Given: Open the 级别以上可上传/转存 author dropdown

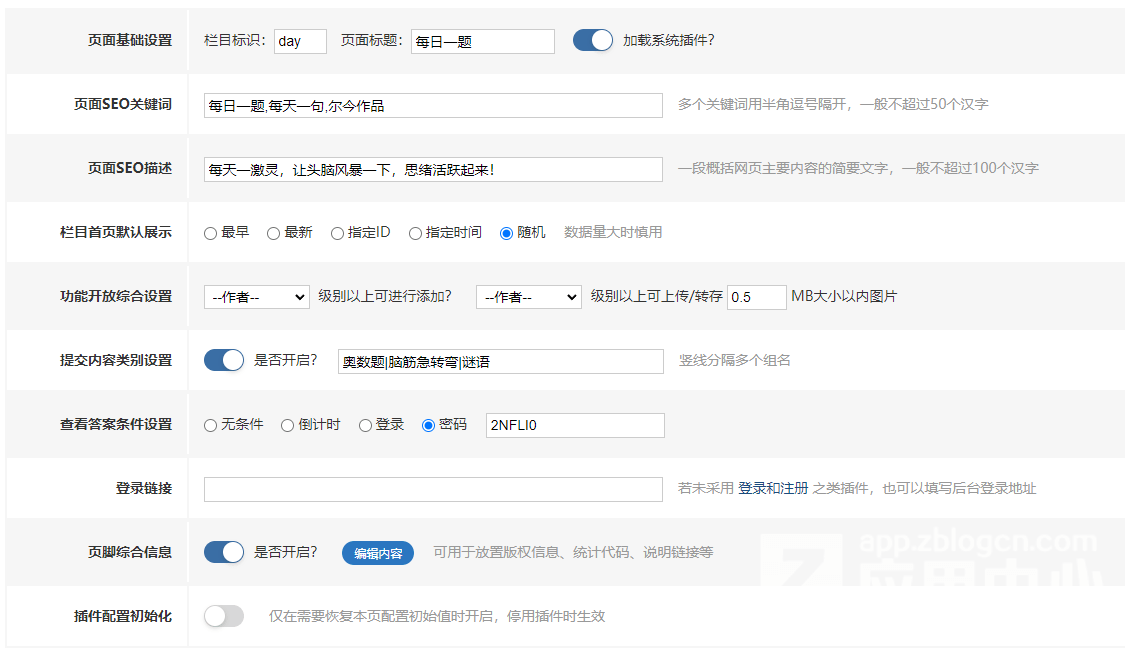Looking at the screenshot, I should click(528, 297).
